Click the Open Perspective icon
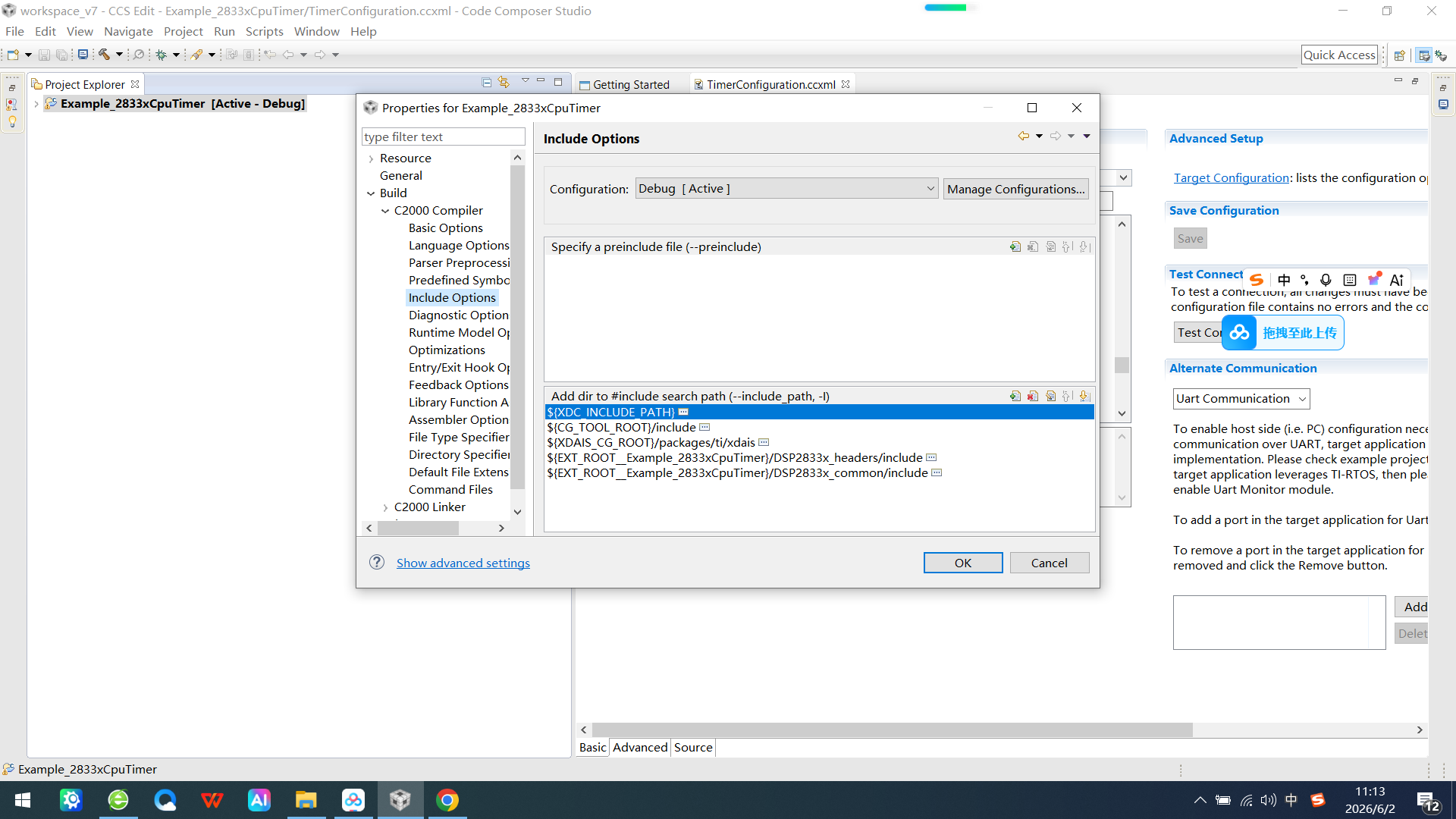The width and height of the screenshot is (1456, 819). coord(1400,55)
